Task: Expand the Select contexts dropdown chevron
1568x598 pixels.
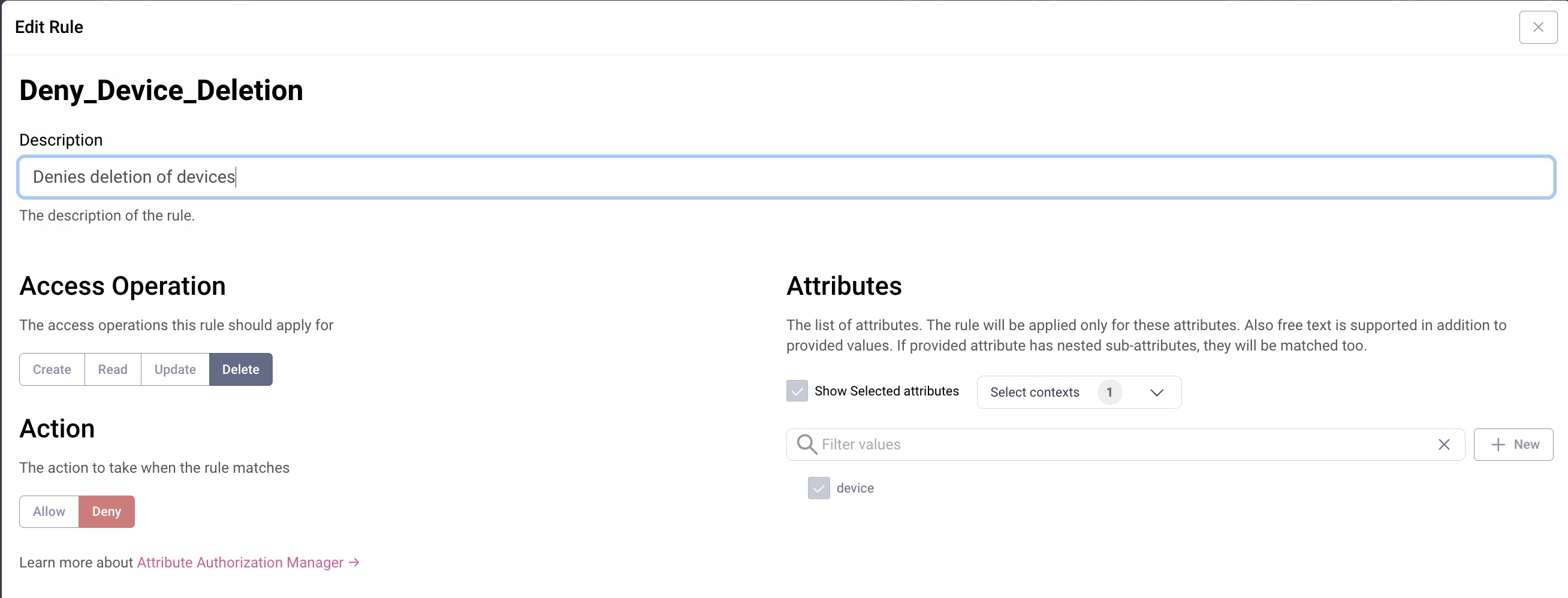Action: tap(1157, 392)
